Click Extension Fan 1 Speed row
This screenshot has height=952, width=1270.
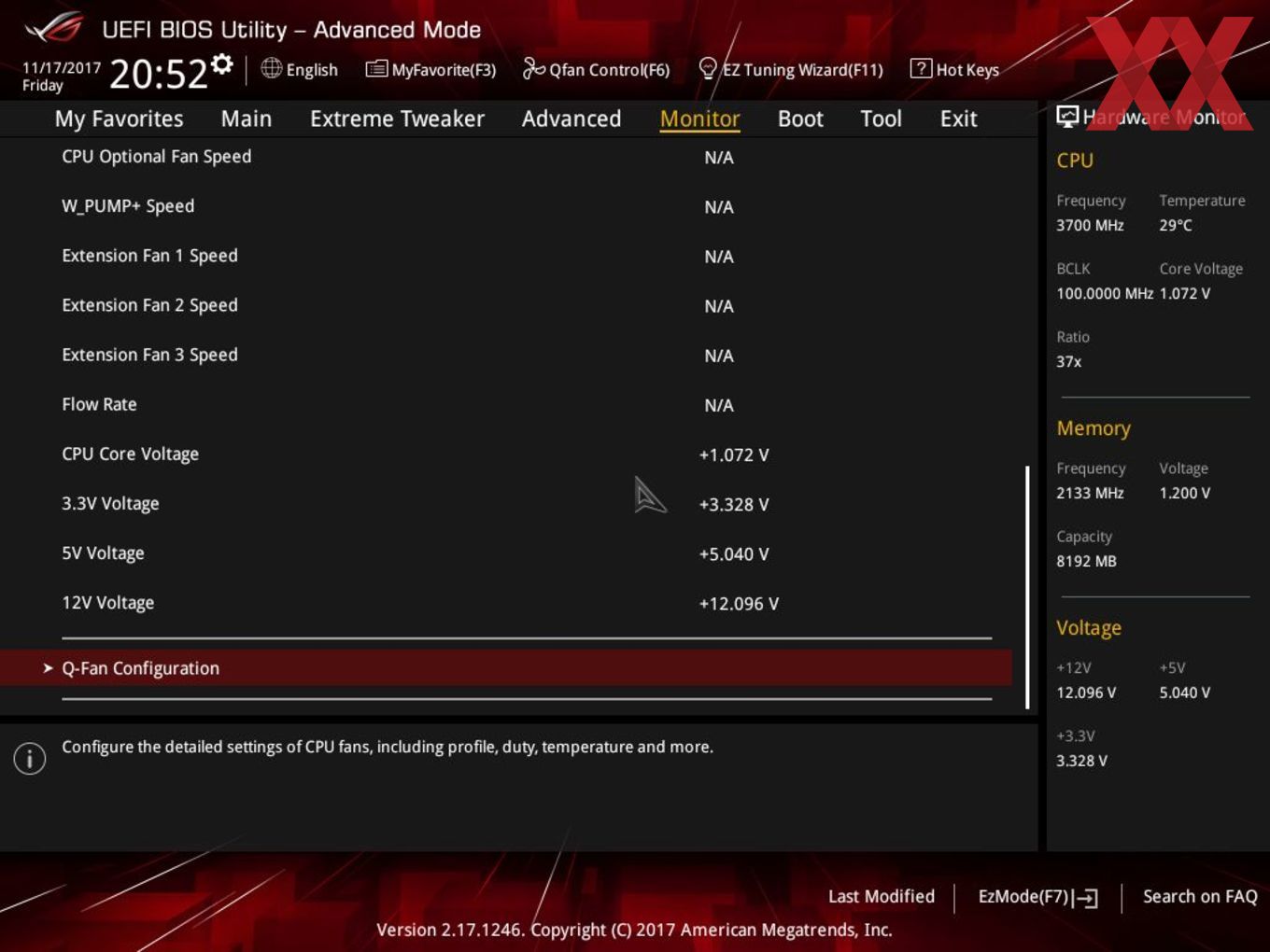(506, 256)
